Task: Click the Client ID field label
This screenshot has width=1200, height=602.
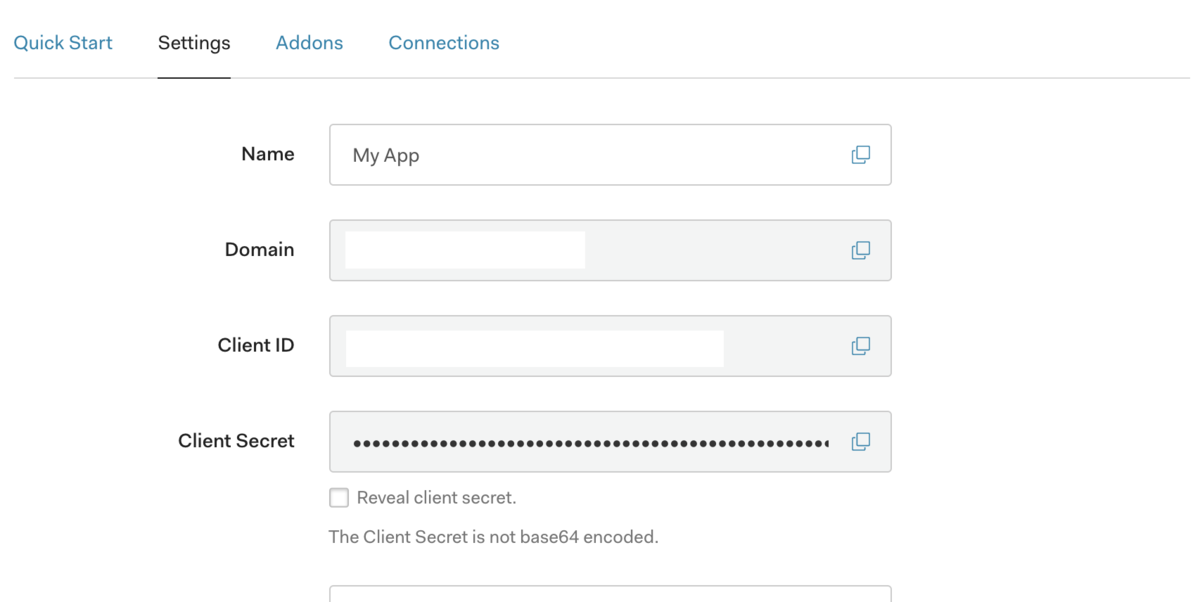Action: (256, 345)
